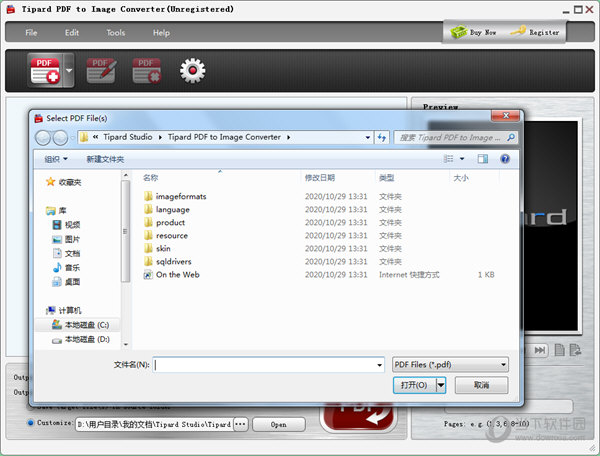
Task: Click the Customize output path field
Action: point(155,424)
